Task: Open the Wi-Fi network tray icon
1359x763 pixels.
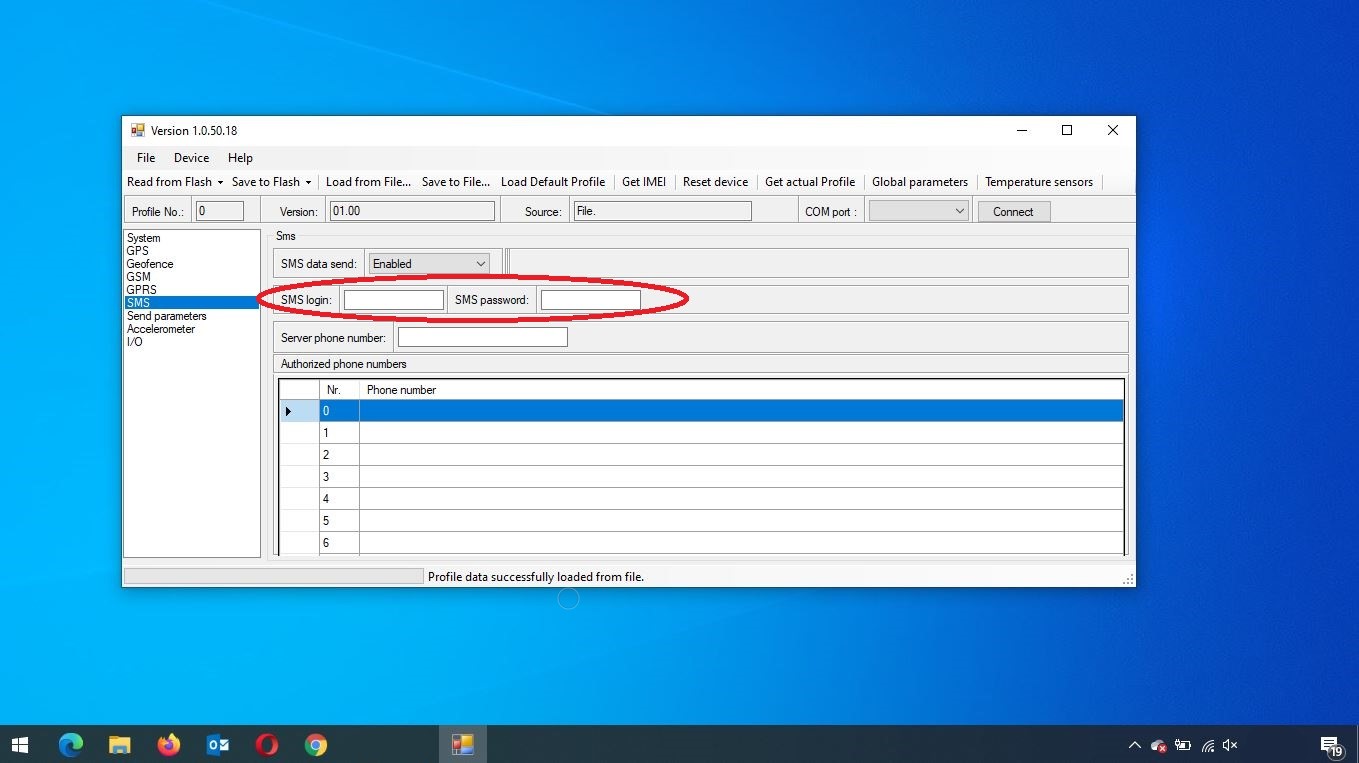Action: click(1208, 745)
